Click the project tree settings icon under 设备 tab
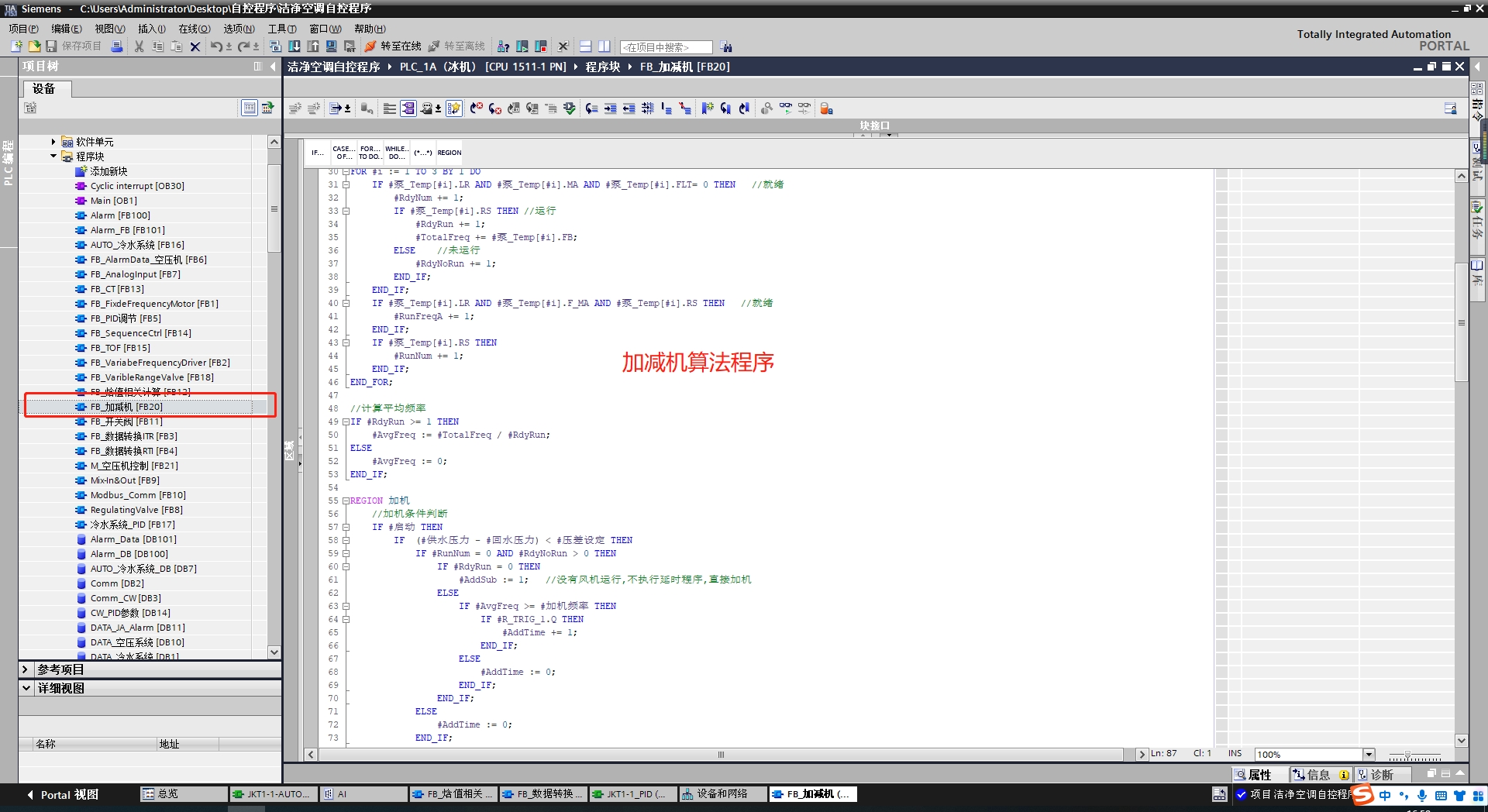 coord(30,108)
